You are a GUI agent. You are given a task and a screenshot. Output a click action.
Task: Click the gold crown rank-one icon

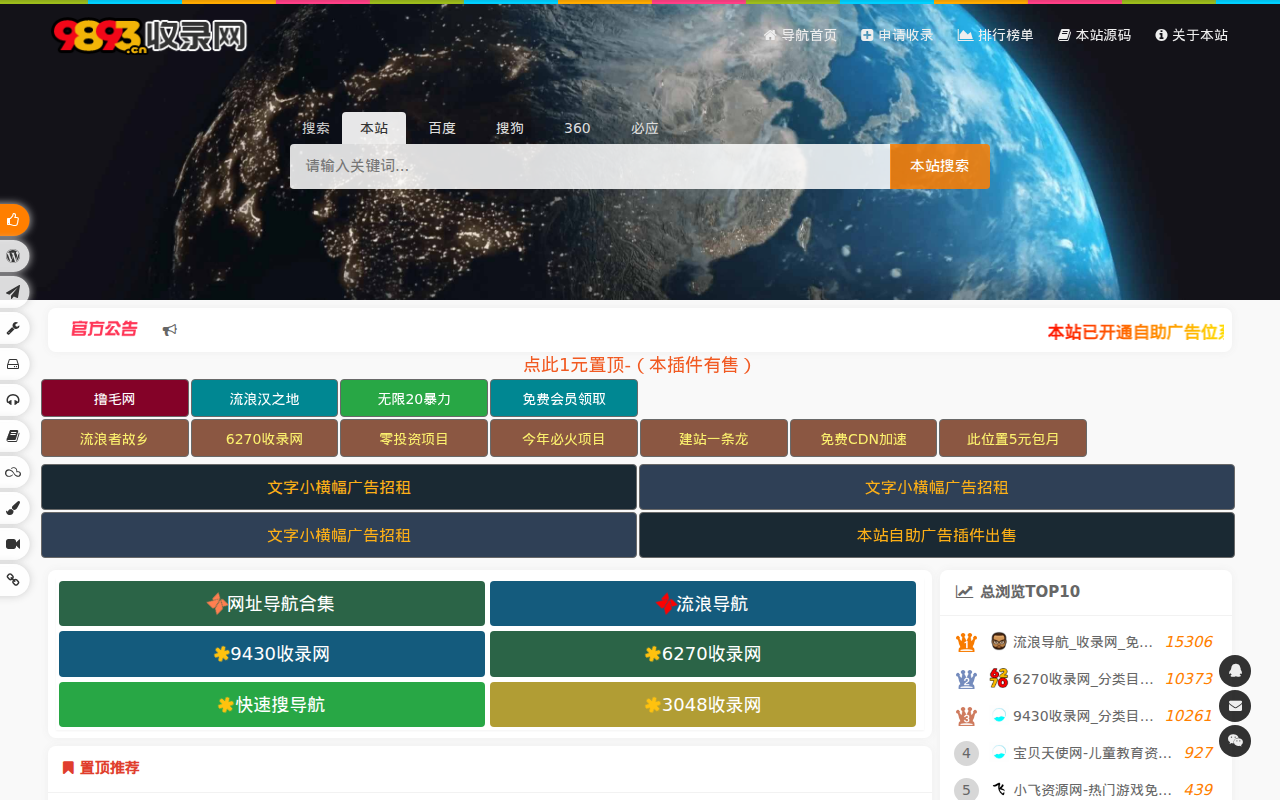tap(966, 642)
